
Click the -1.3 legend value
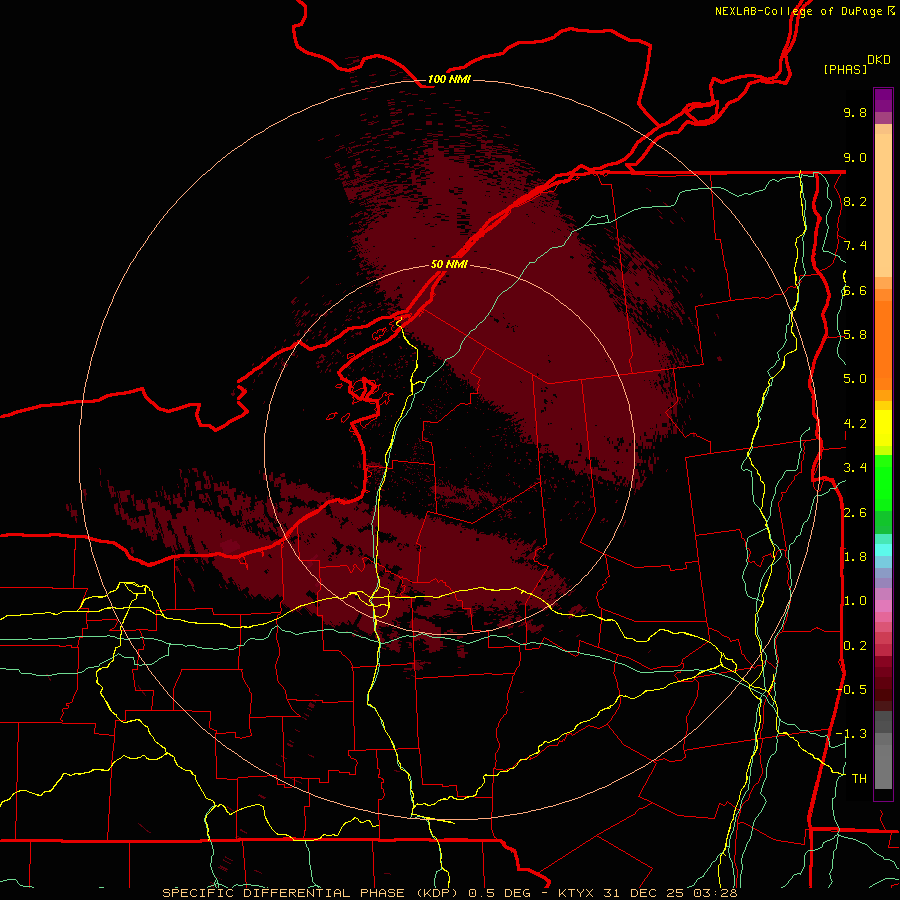click(x=851, y=734)
